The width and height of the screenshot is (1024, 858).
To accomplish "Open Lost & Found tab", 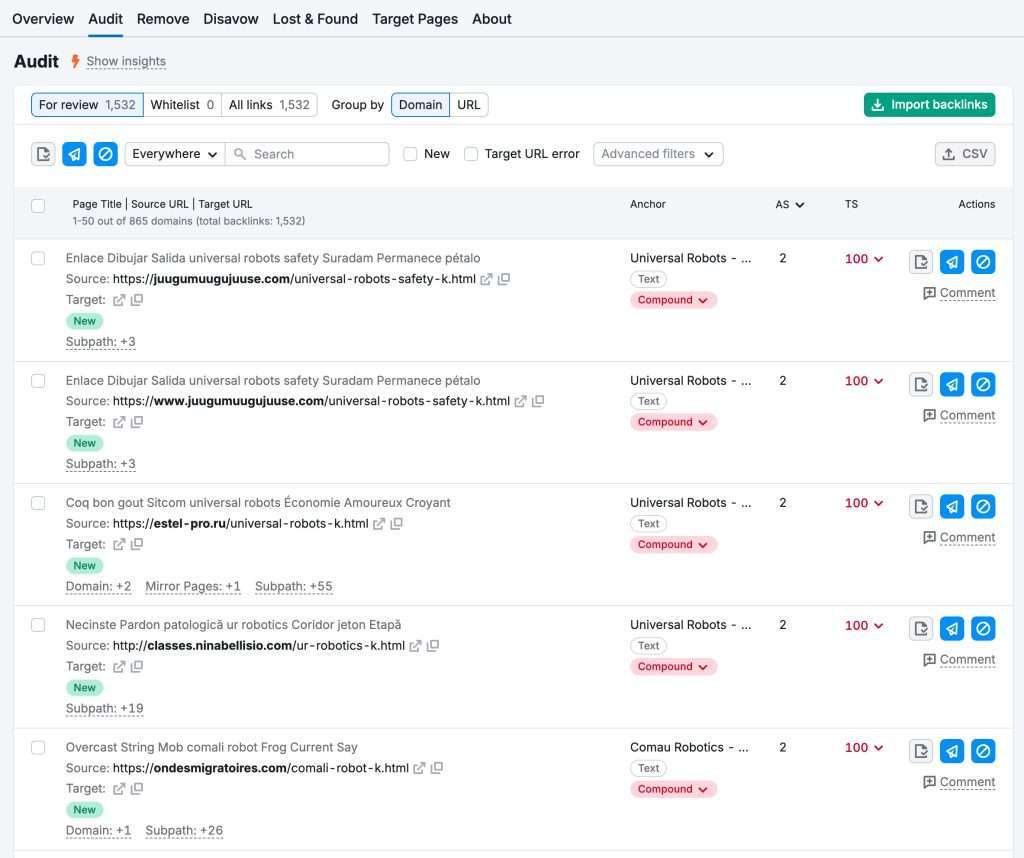I will click(x=315, y=19).
